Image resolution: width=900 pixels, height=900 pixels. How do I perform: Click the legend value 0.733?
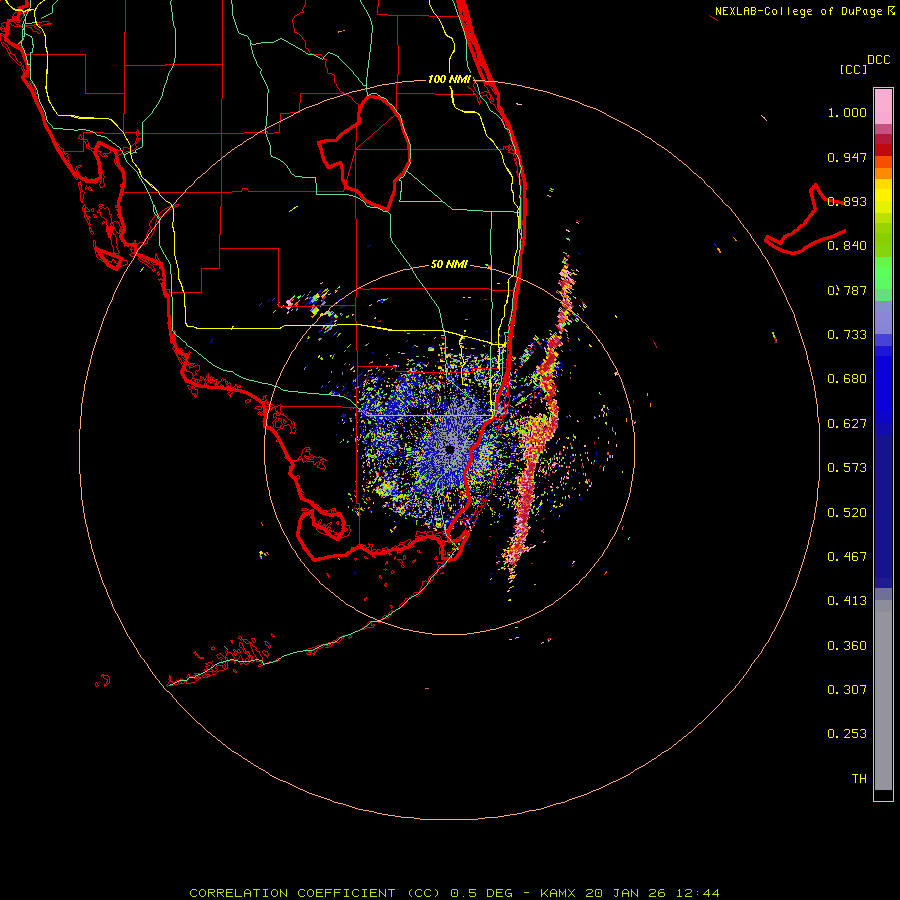tap(847, 335)
